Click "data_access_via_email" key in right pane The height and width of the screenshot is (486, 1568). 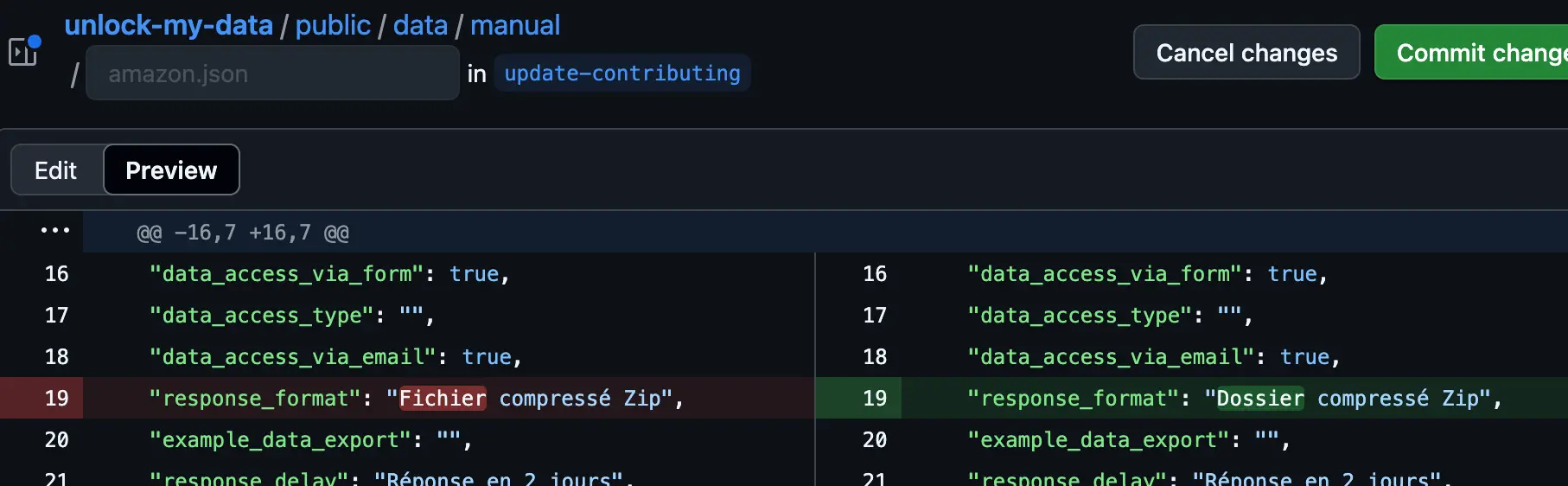coord(1110,357)
